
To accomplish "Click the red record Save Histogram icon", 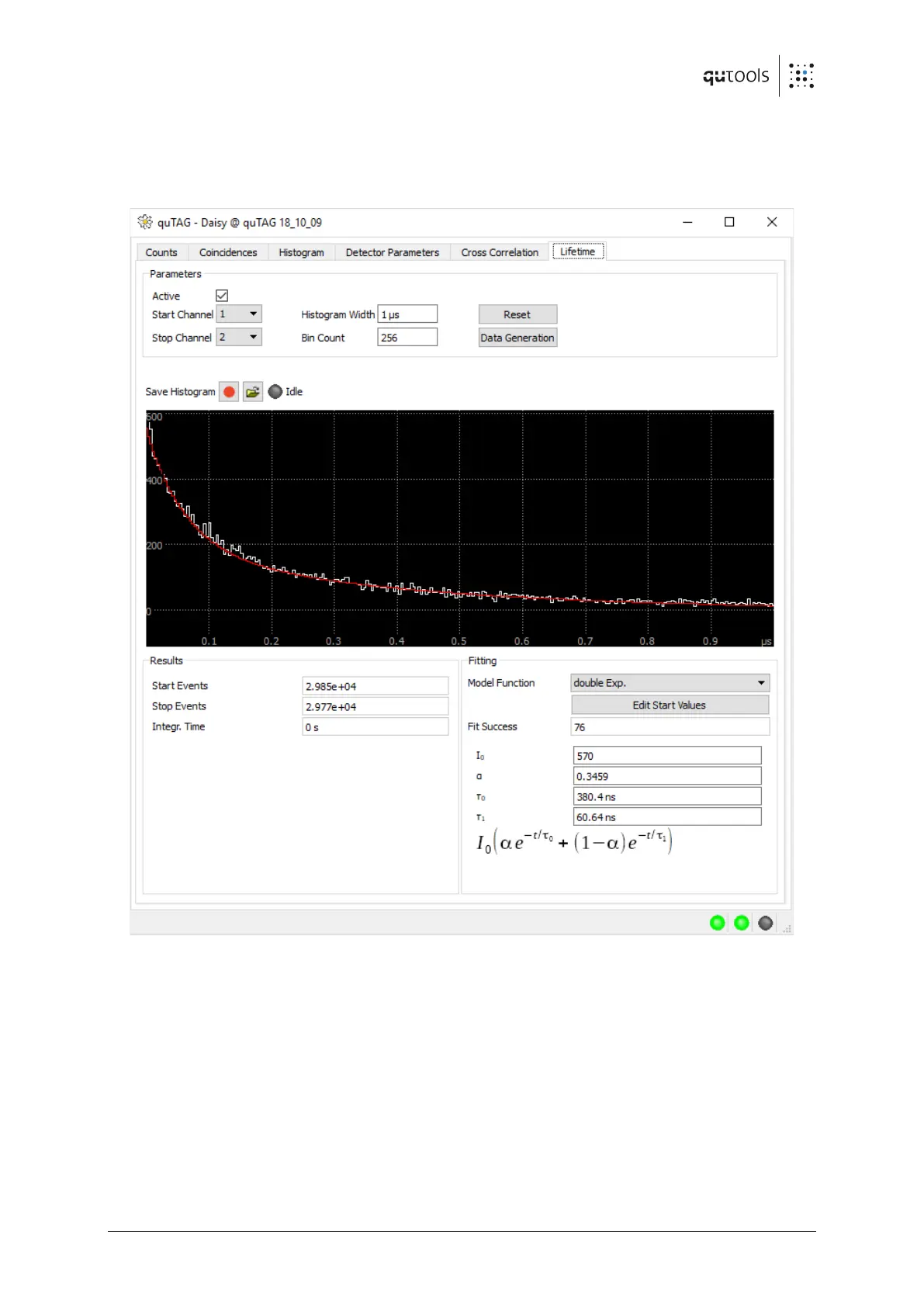I will (229, 392).
